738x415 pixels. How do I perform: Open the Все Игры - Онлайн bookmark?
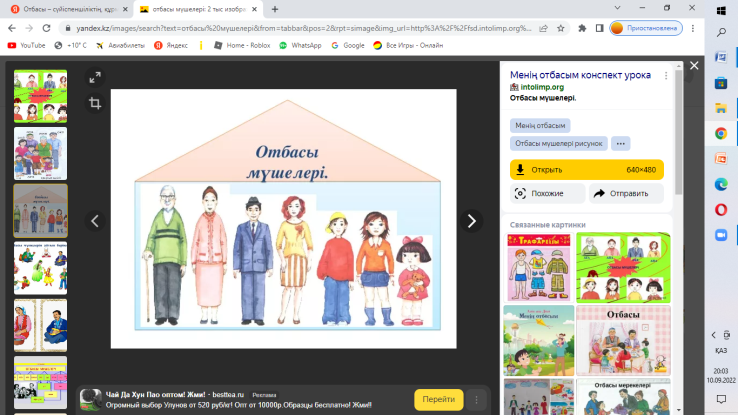coord(408,45)
